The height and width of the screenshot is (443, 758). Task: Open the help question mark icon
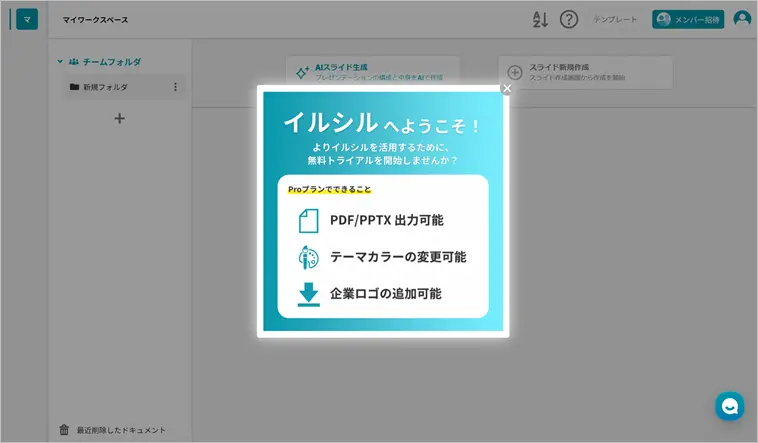tap(569, 20)
